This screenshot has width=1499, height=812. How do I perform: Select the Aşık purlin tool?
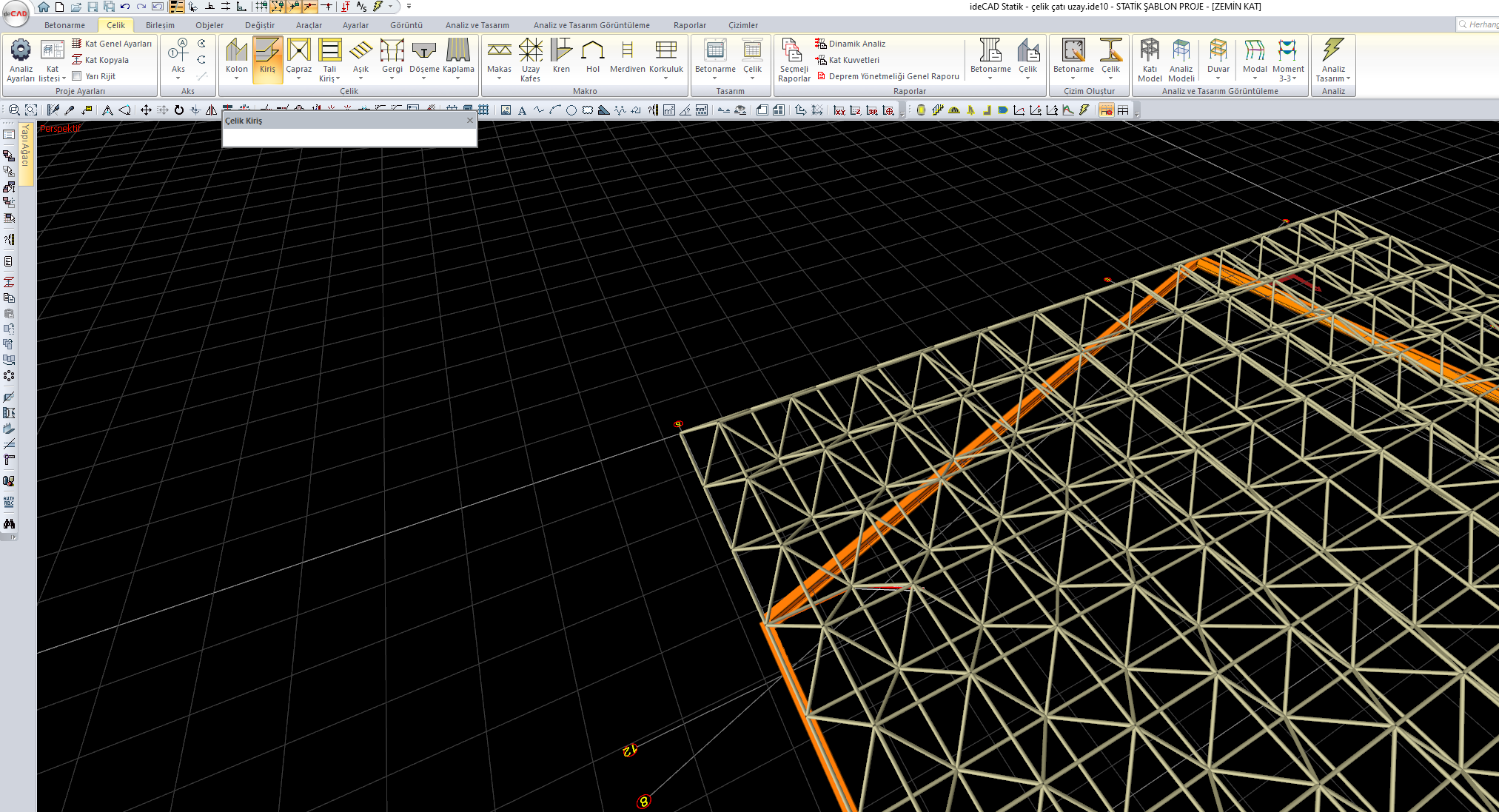(361, 59)
